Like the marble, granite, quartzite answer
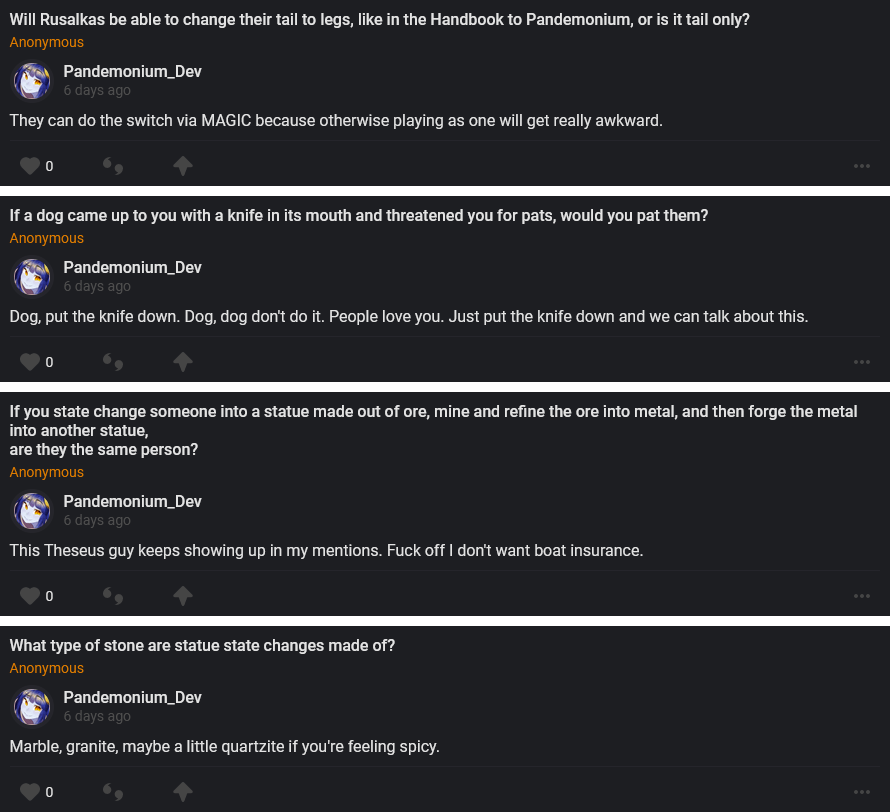The height and width of the screenshot is (812, 890). click(30, 792)
